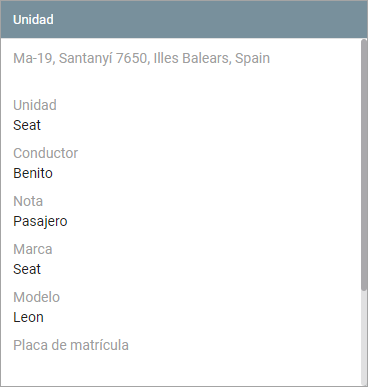This screenshot has height=387, width=368.
Task: Click the Illes Balears, Spain address portion
Action: tap(211, 58)
